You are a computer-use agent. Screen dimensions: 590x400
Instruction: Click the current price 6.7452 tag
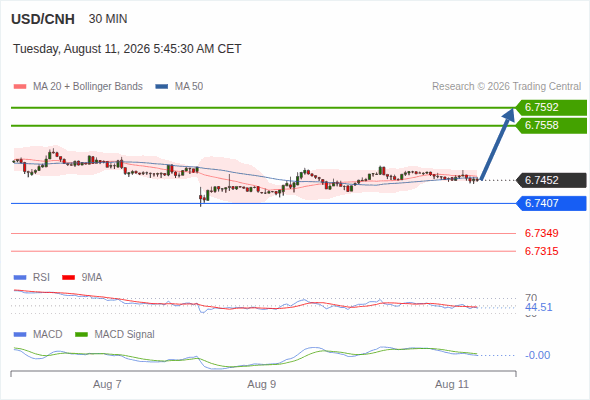(x=551, y=181)
